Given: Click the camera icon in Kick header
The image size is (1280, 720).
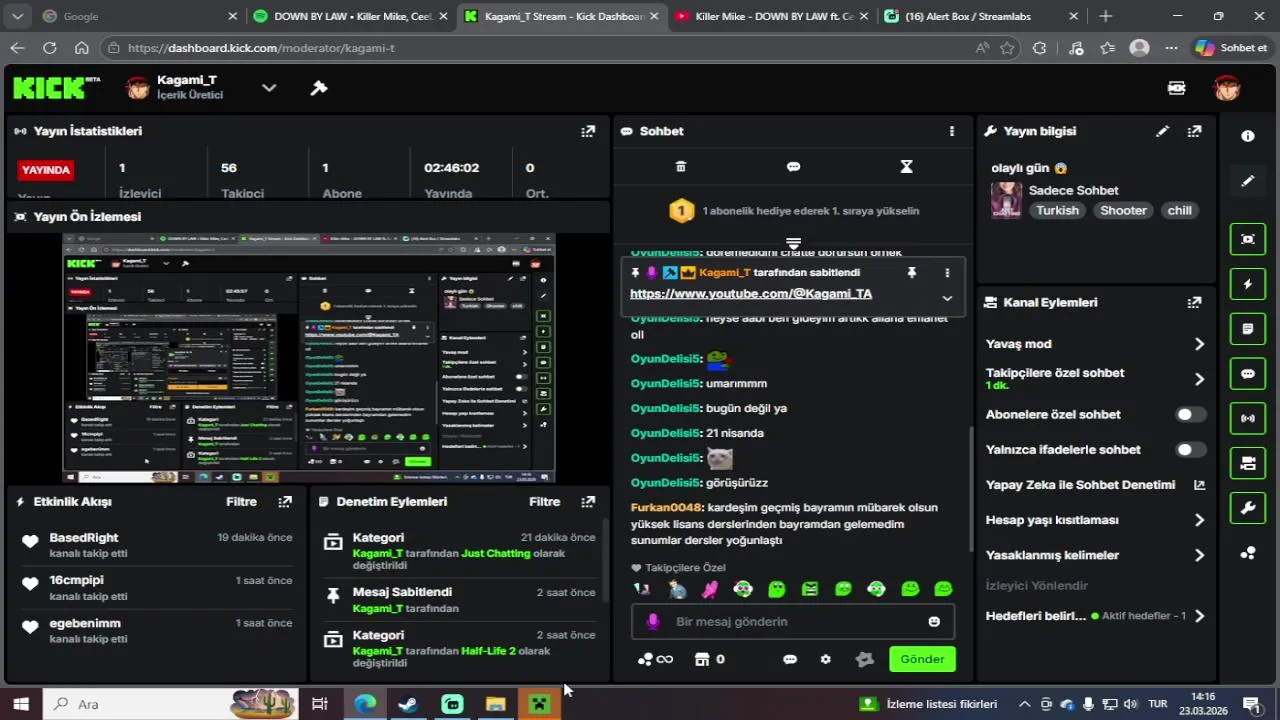Looking at the screenshot, I should coord(1177,88).
